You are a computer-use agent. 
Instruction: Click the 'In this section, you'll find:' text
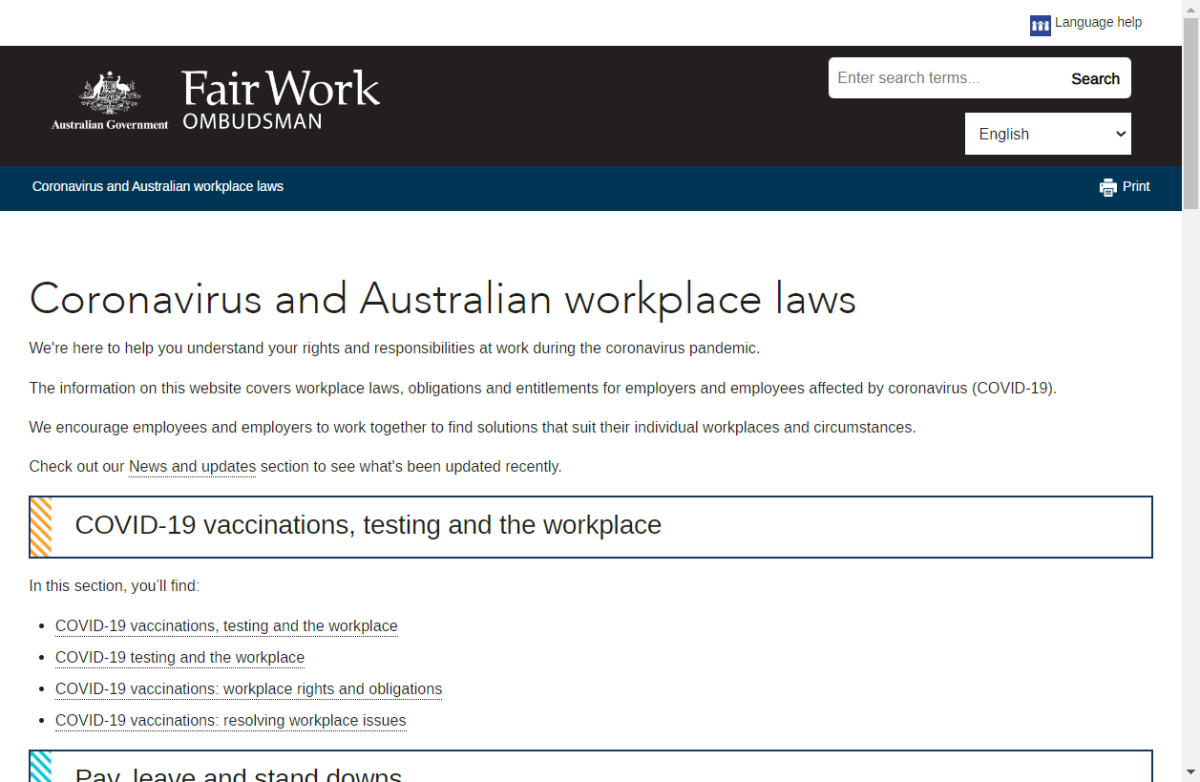click(x=114, y=586)
